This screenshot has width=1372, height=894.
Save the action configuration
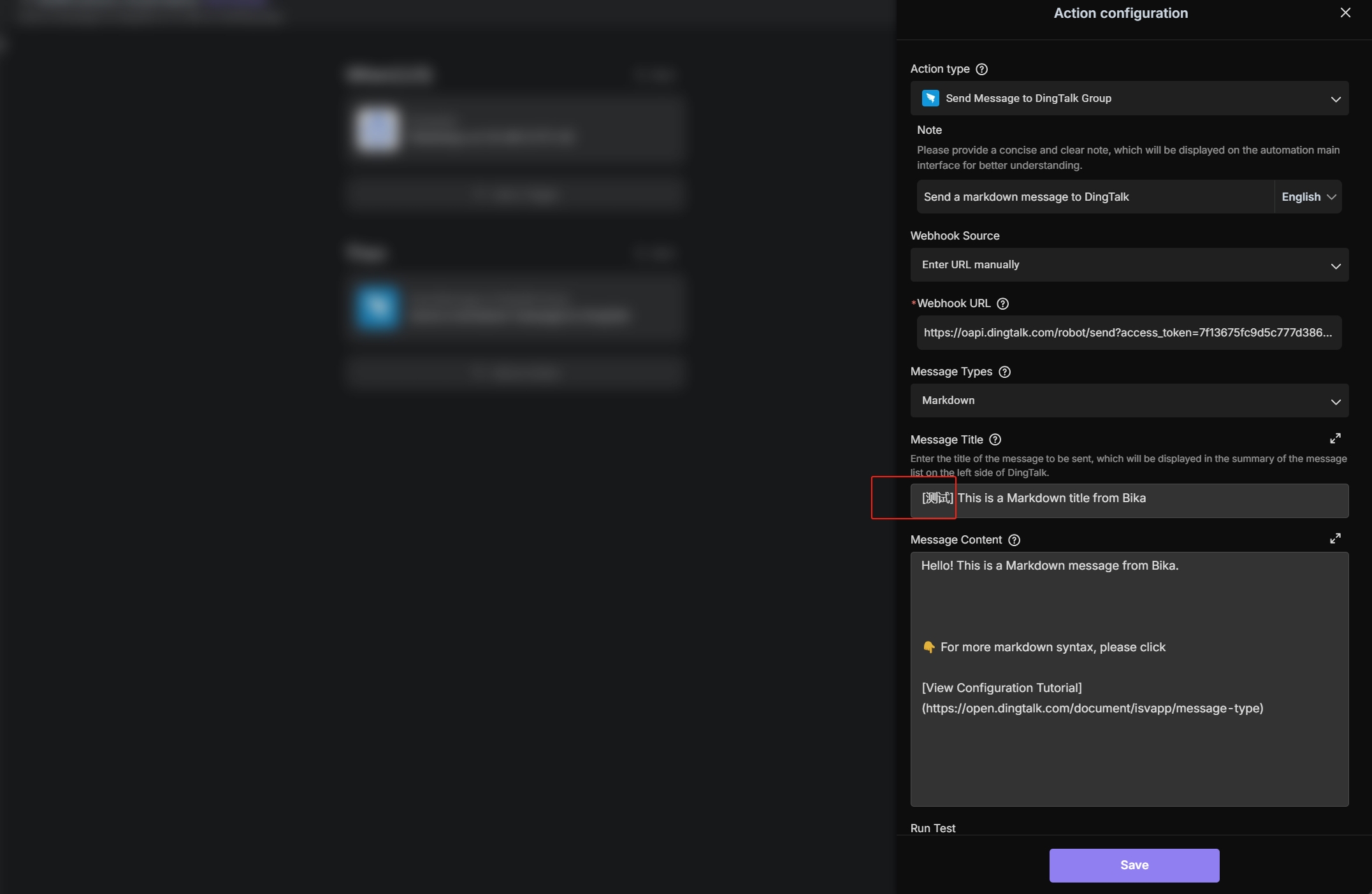pos(1134,865)
